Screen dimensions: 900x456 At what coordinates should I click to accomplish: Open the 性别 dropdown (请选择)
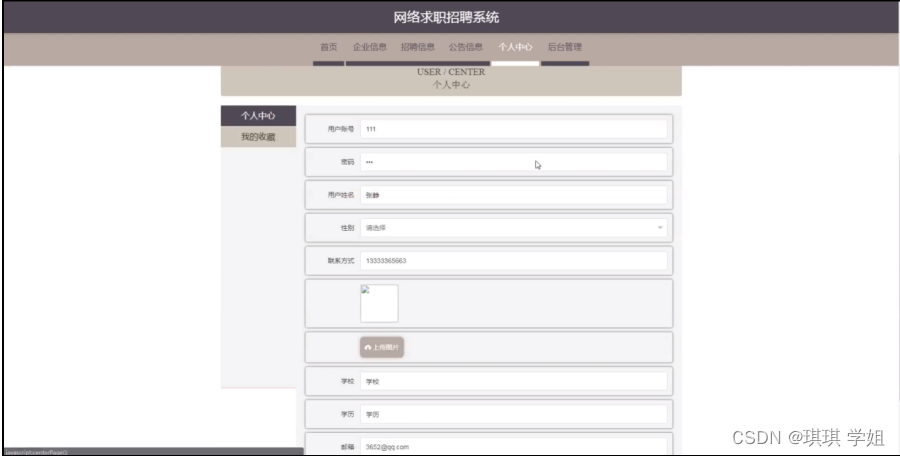coord(514,228)
